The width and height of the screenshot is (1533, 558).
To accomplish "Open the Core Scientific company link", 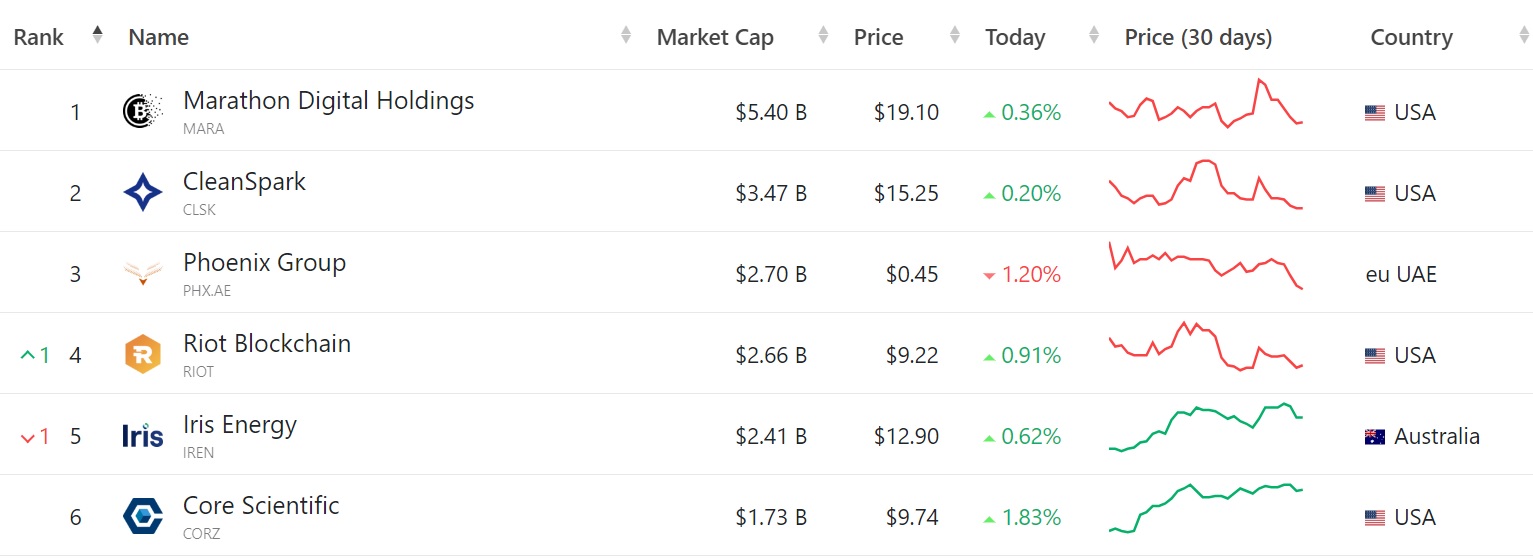I will (x=261, y=505).
